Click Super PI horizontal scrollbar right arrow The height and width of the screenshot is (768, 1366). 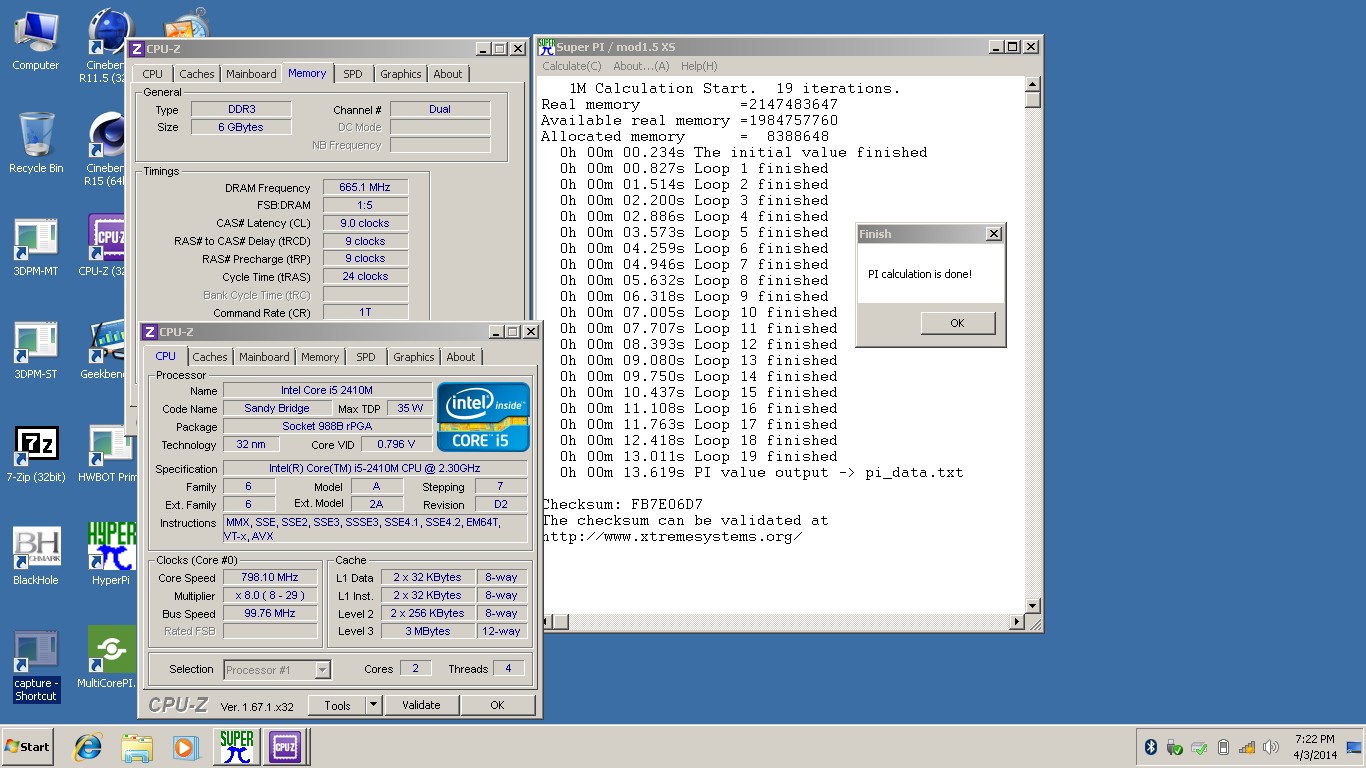(x=1018, y=622)
